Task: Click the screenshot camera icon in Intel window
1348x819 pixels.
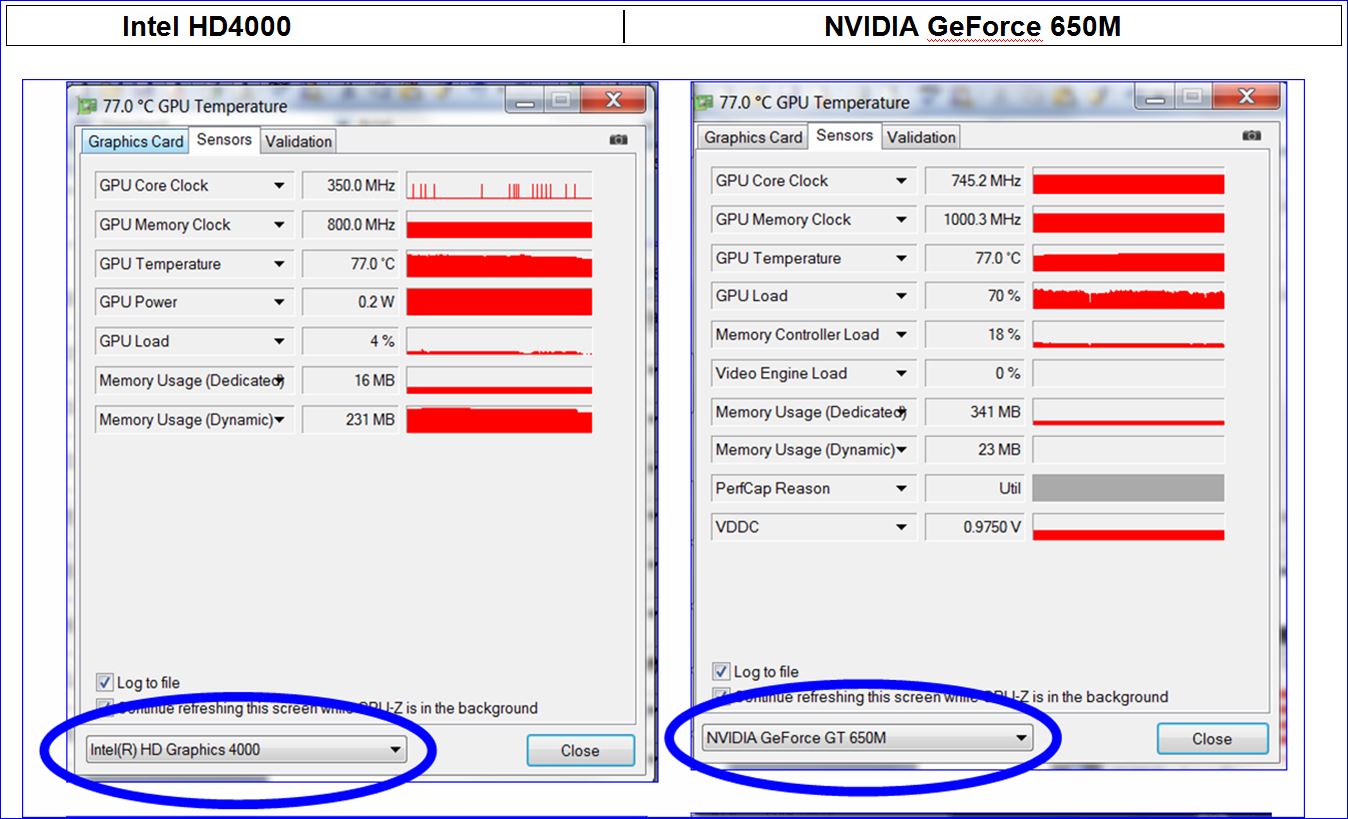Action: [x=618, y=140]
